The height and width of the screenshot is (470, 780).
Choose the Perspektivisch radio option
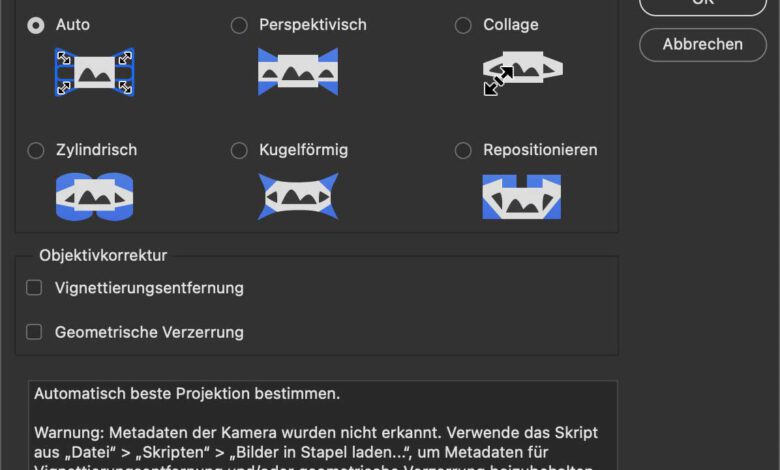(239, 25)
